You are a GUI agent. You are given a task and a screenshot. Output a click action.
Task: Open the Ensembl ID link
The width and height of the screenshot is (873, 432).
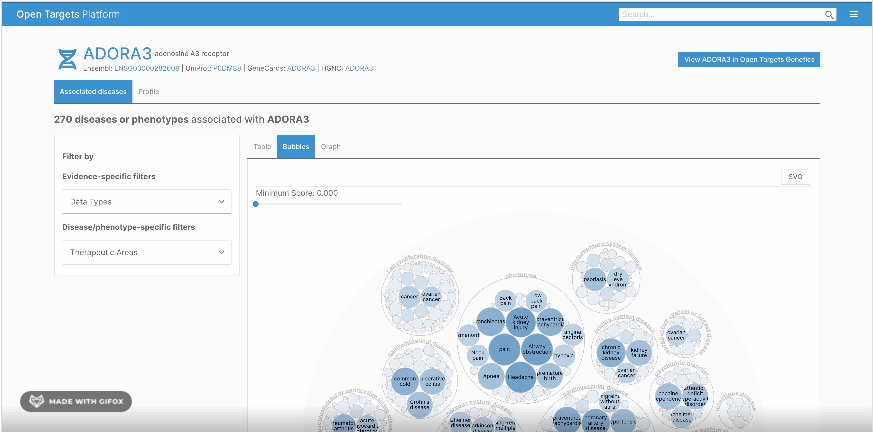click(147, 68)
